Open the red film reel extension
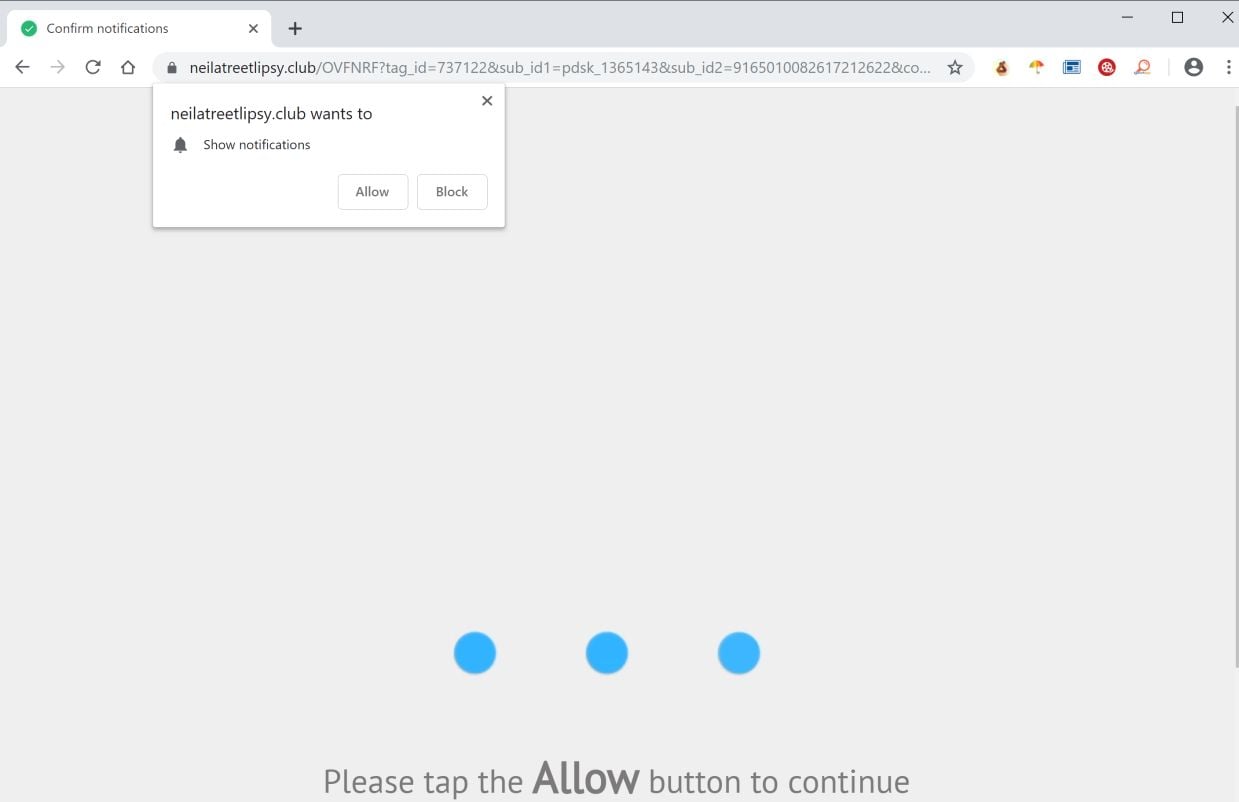 pyautogui.click(x=1107, y=68)
